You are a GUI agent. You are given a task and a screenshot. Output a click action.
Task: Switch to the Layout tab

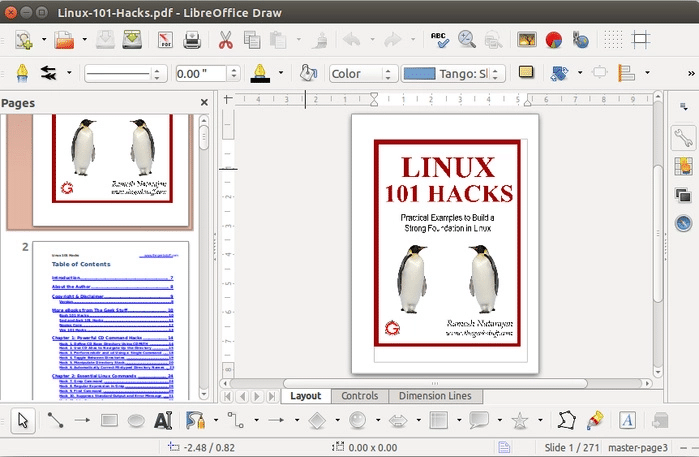click(306, 396)
